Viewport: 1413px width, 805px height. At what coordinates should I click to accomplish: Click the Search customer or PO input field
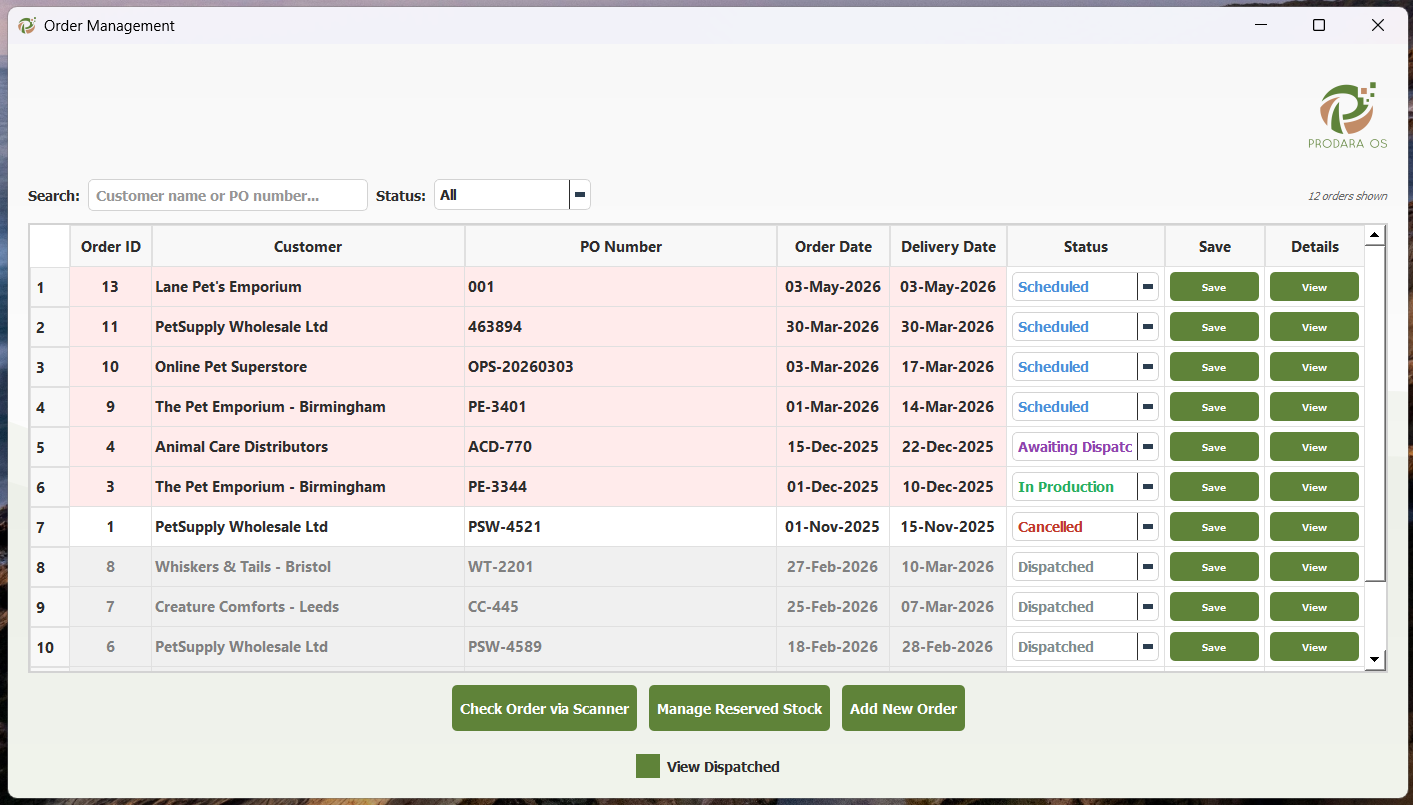tap(228, 195)
